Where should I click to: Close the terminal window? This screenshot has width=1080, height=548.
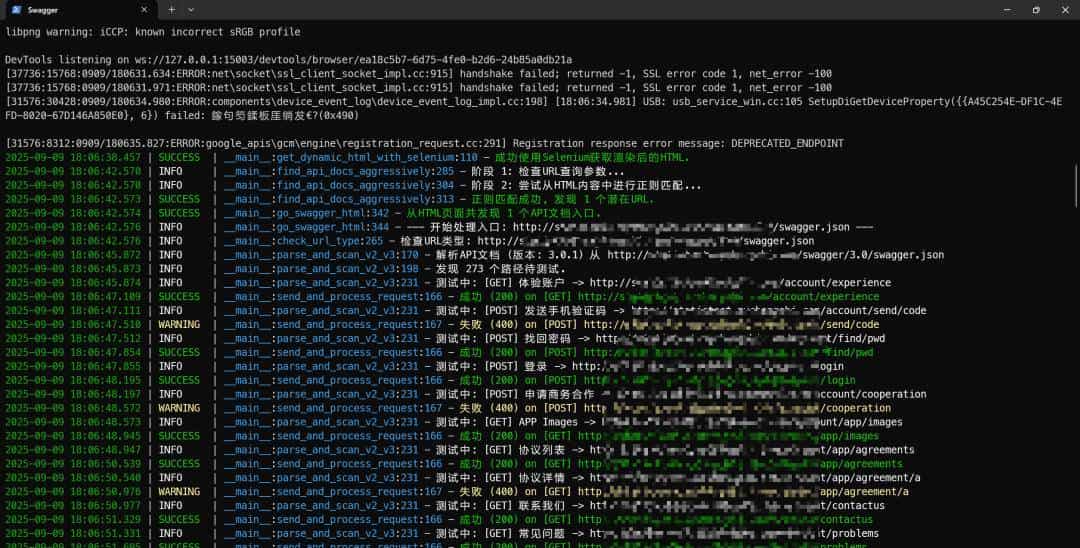click(1063, 9)
